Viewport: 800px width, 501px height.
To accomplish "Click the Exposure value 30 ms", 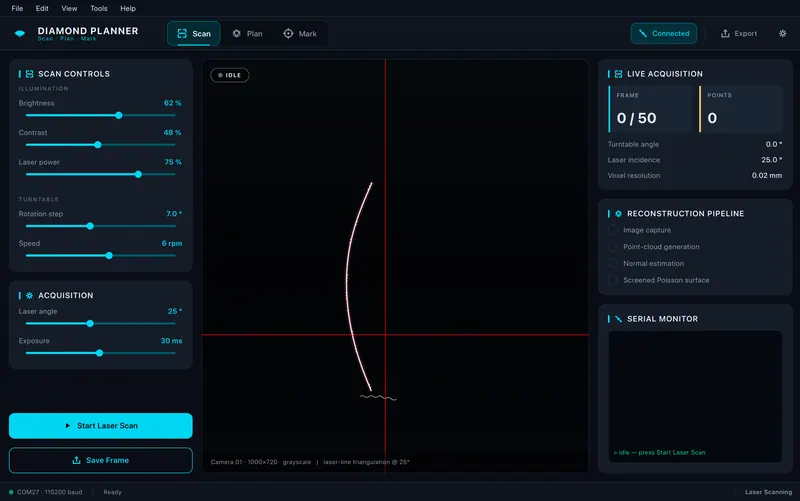I will pyautogui.click(x=171, y=341).
